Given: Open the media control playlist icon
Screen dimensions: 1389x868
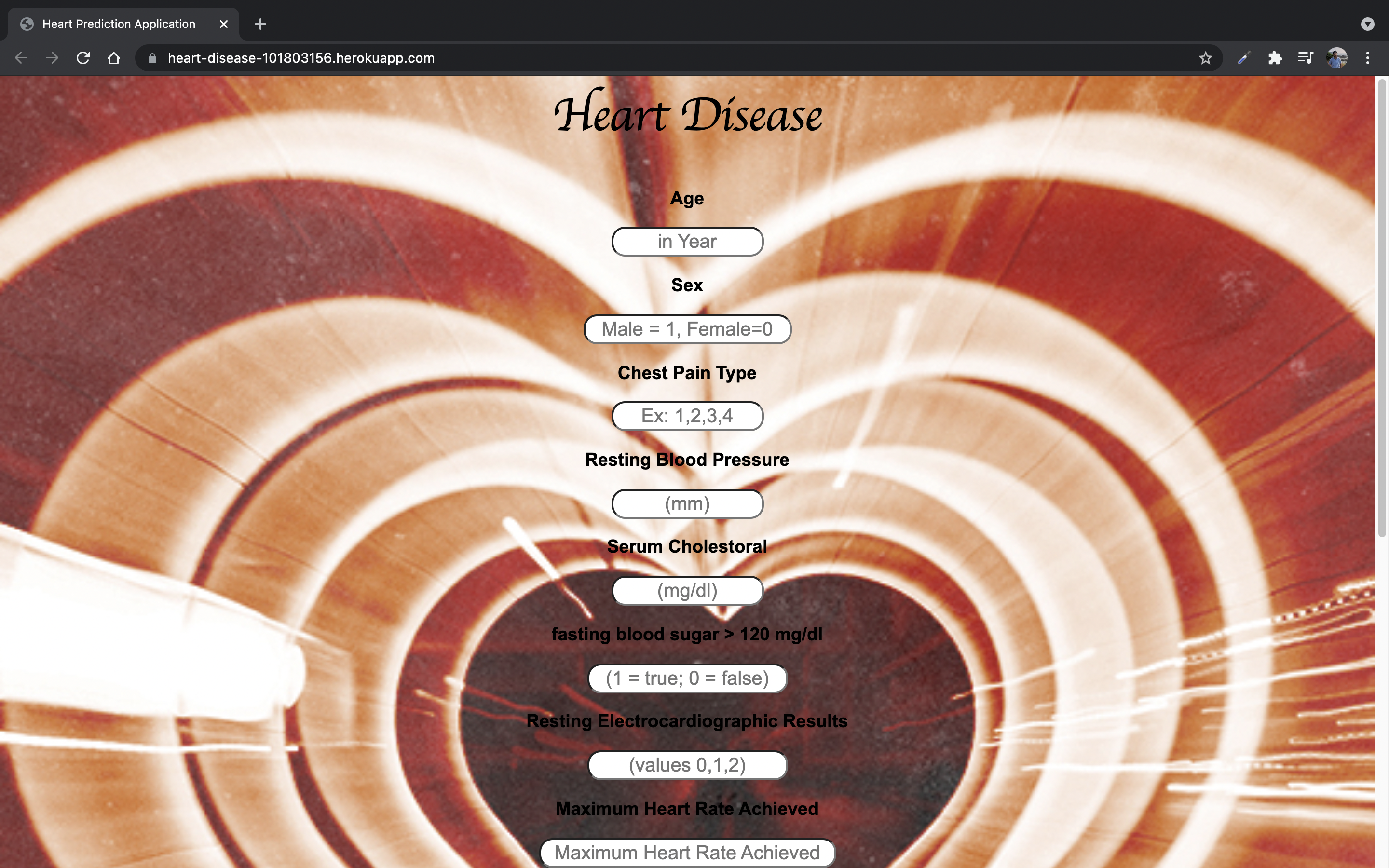Looking at the screenshot, I should tap(1306, 58).
